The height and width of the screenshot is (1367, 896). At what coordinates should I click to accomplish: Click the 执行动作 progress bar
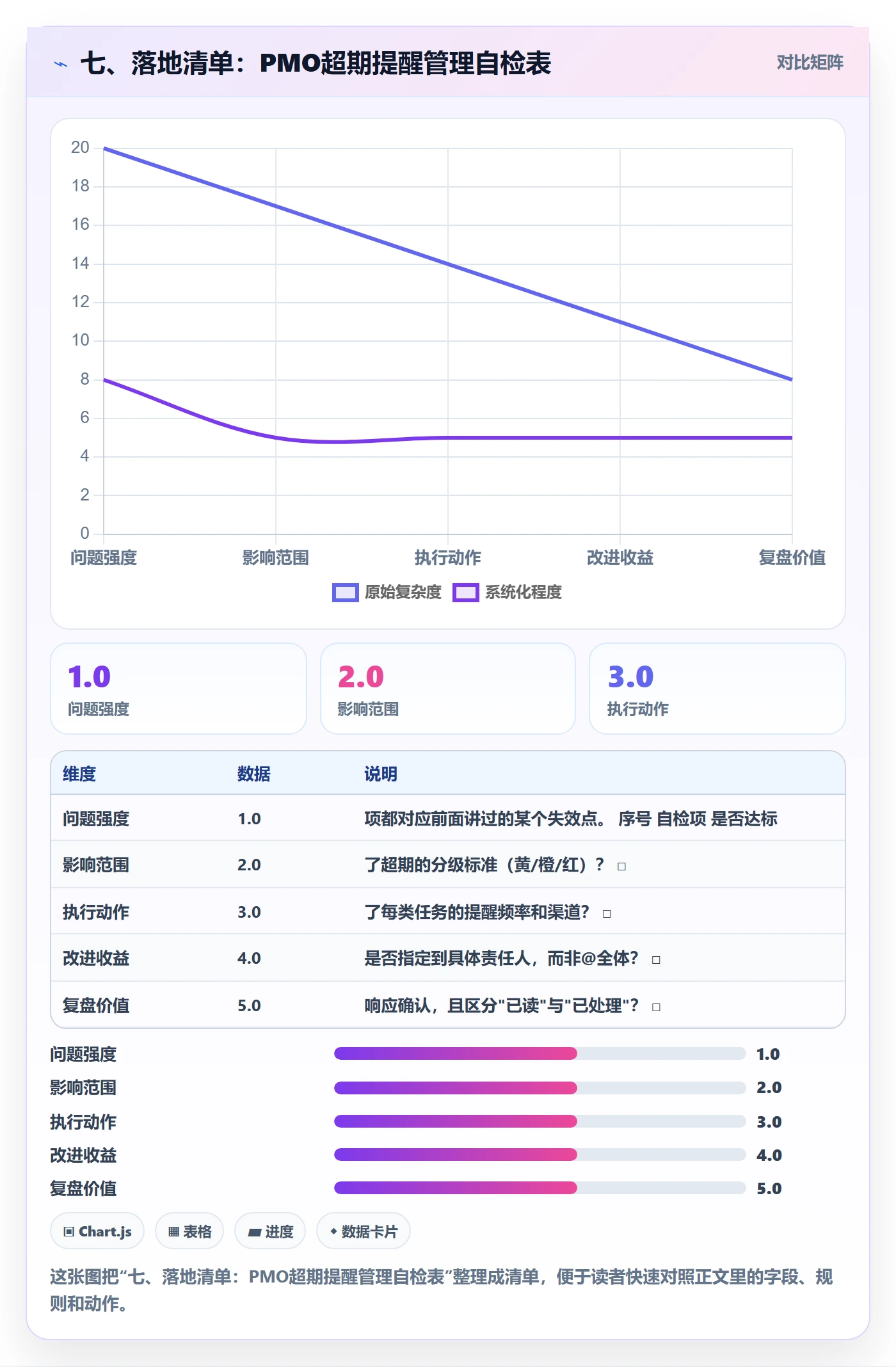tap(540, 1121)
